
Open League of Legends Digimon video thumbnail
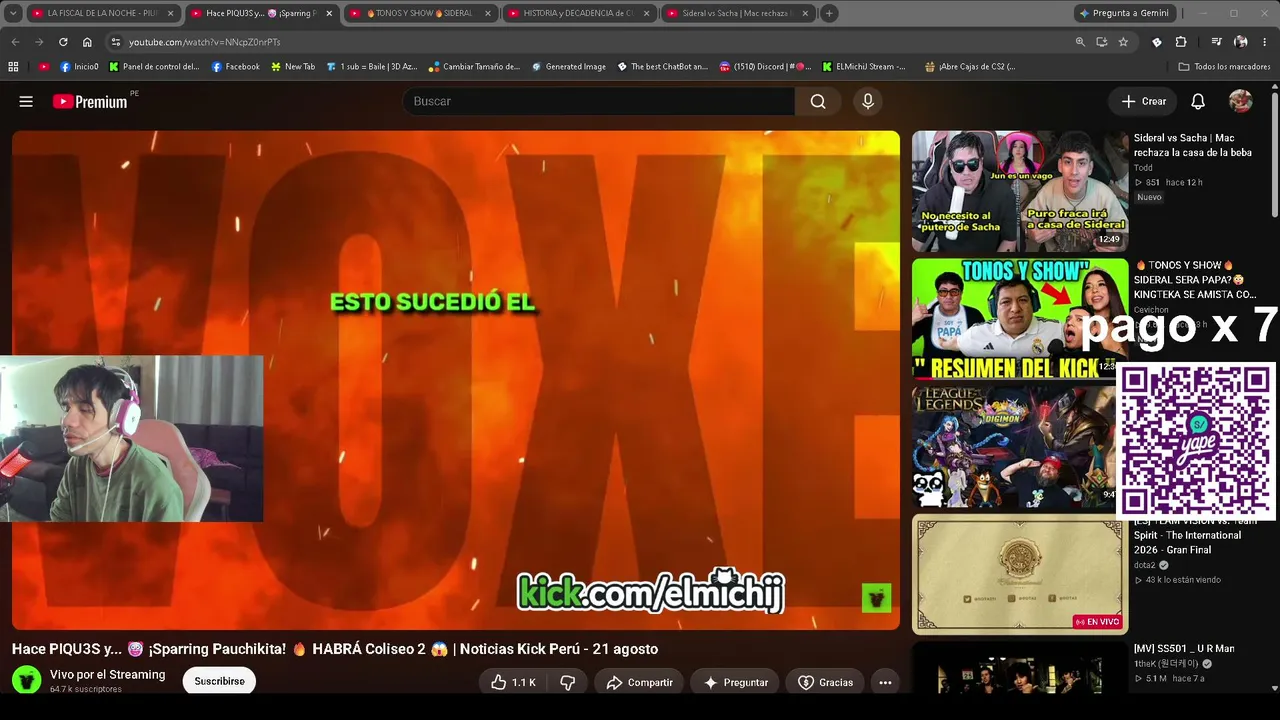[1014, 447]
